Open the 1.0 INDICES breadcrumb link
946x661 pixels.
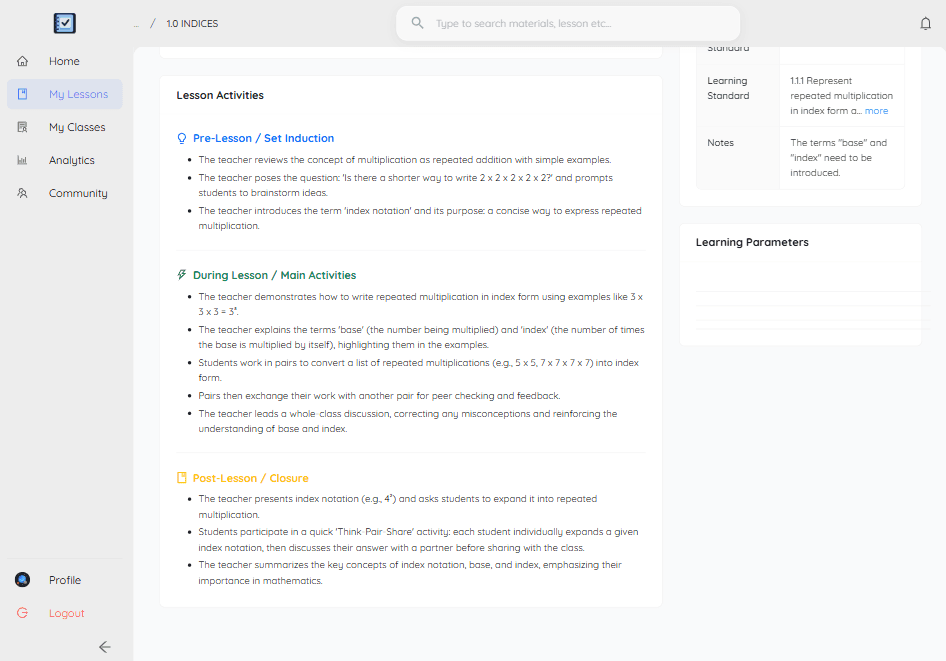192,23
